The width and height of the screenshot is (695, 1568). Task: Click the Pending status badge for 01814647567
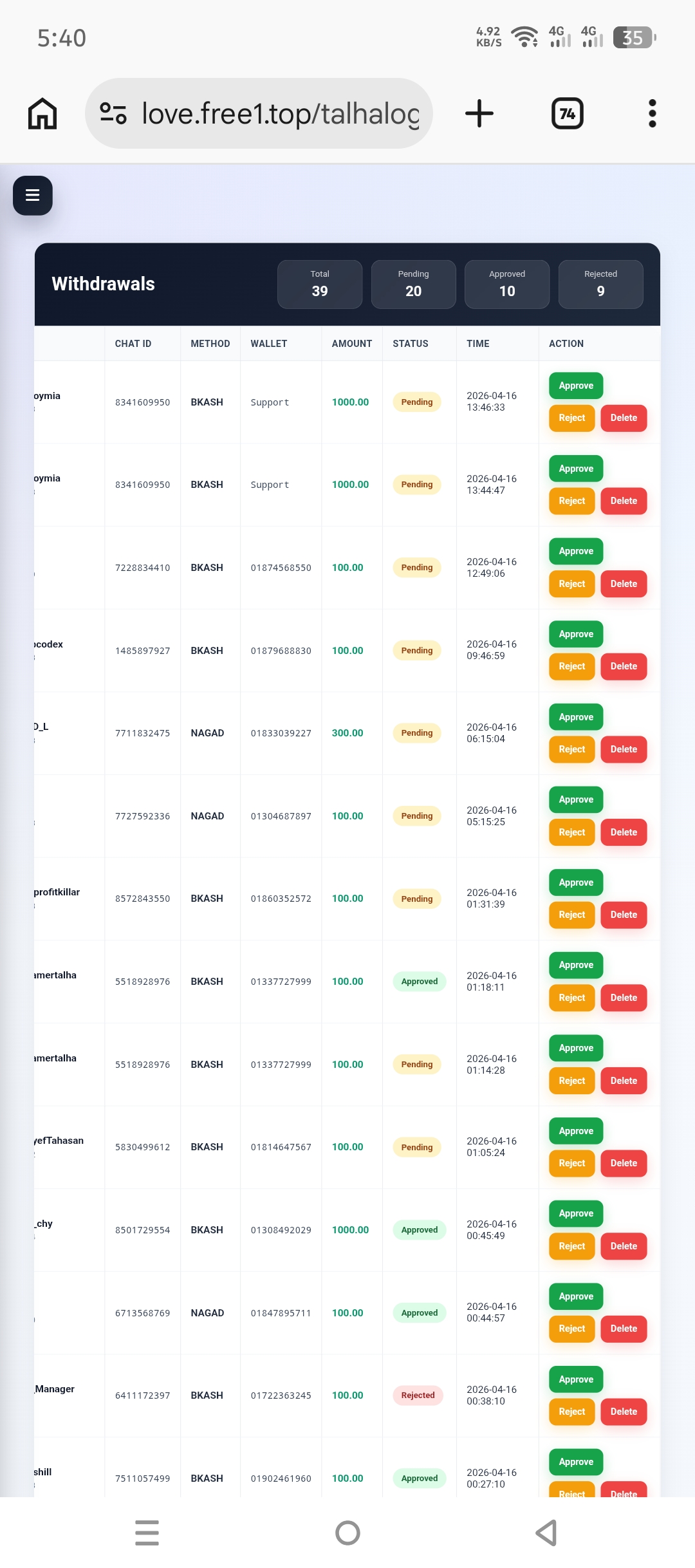(417, 1147)
